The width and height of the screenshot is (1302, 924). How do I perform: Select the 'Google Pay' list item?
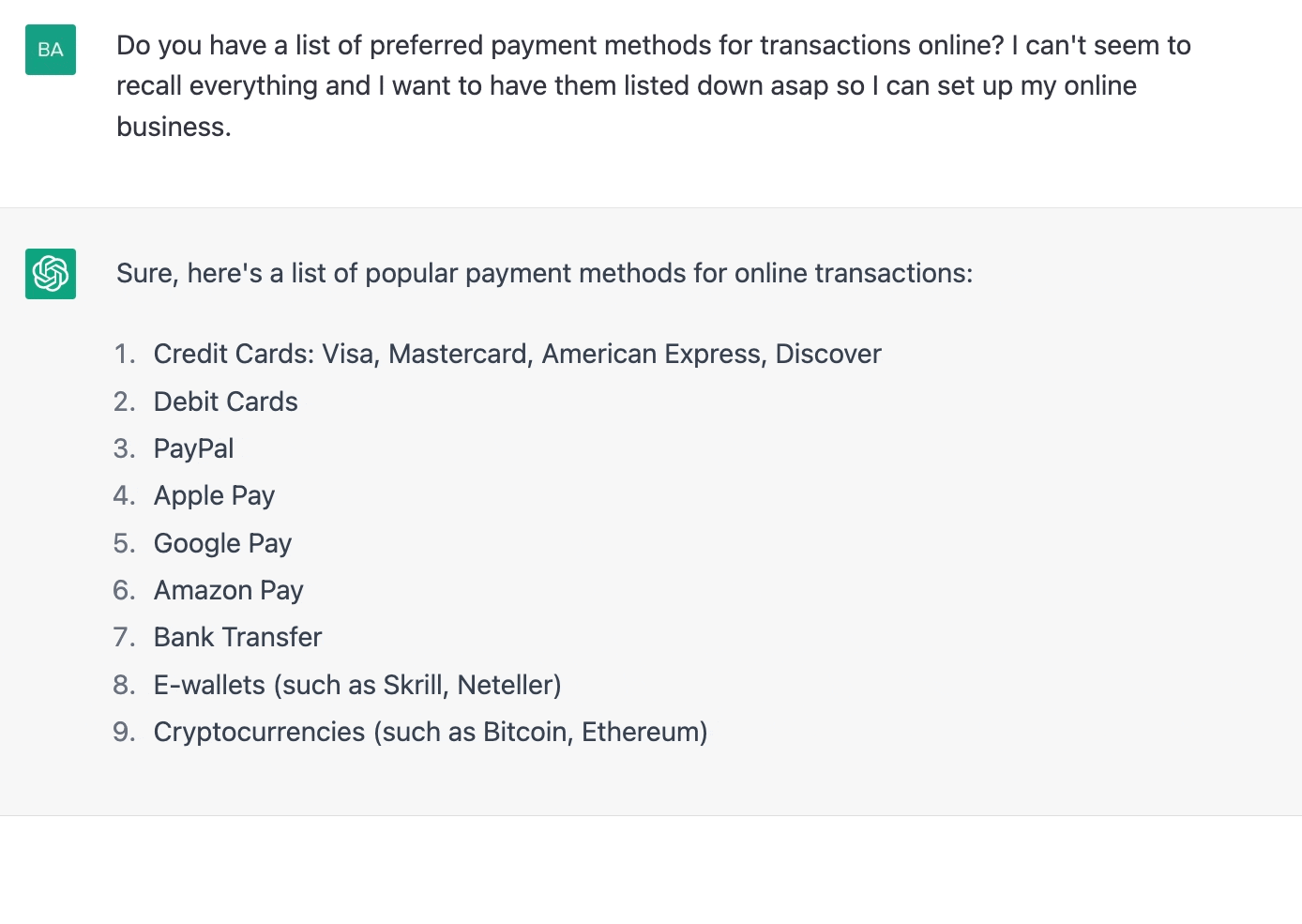click(x=222, y=543)
